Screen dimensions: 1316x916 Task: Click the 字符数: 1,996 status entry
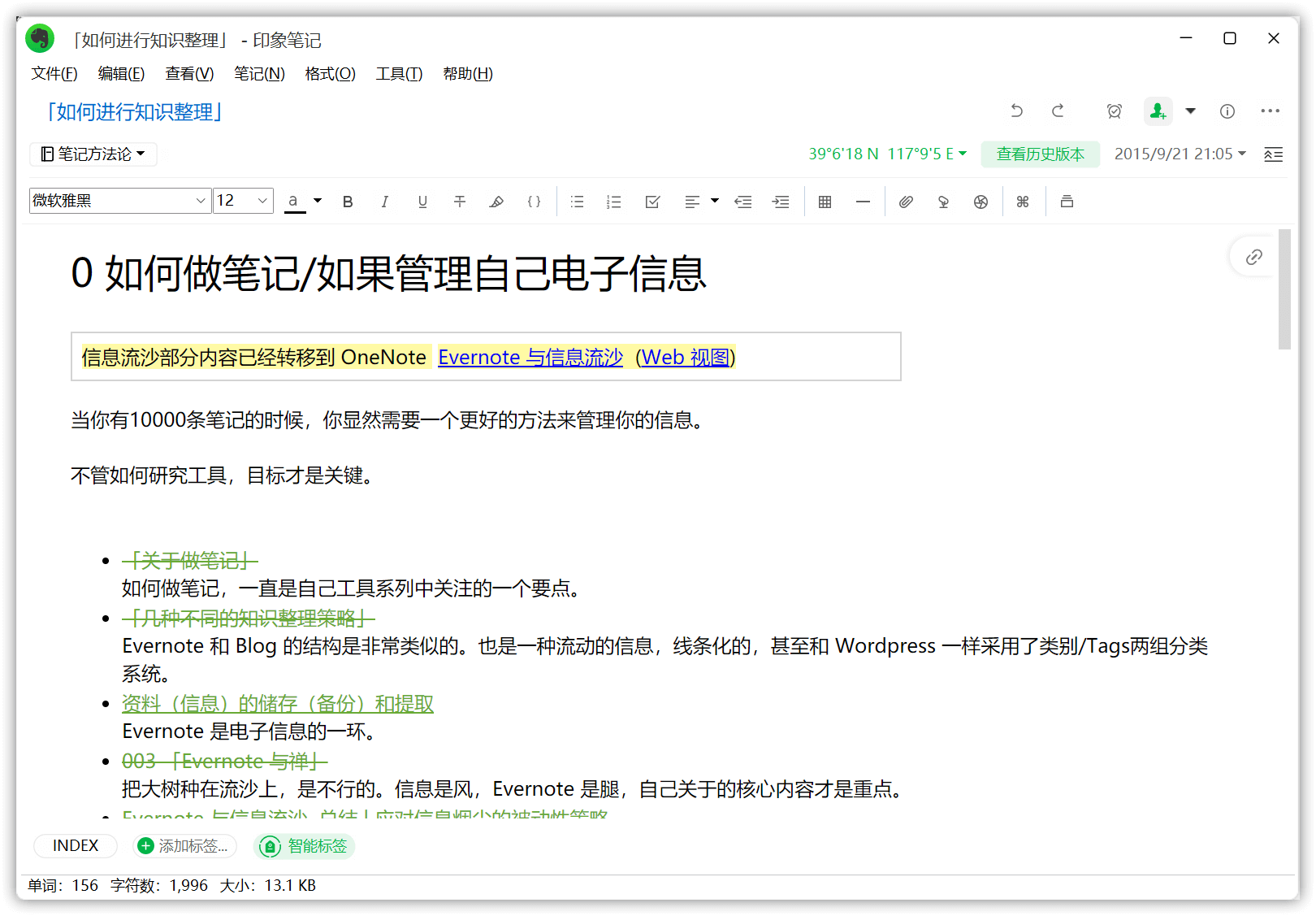pyautogui.click(x=159, y=885)
